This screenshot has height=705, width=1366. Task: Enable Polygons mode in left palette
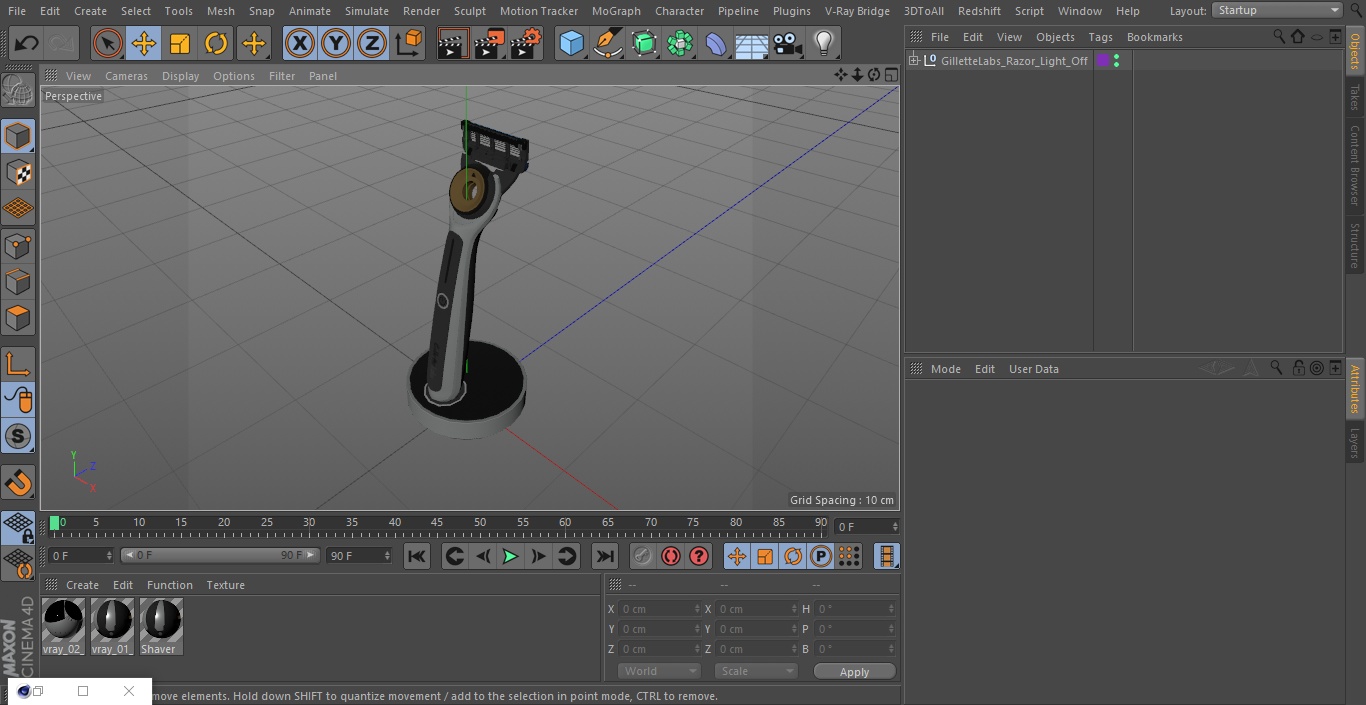pyautogui.click(x=18, y=318)
